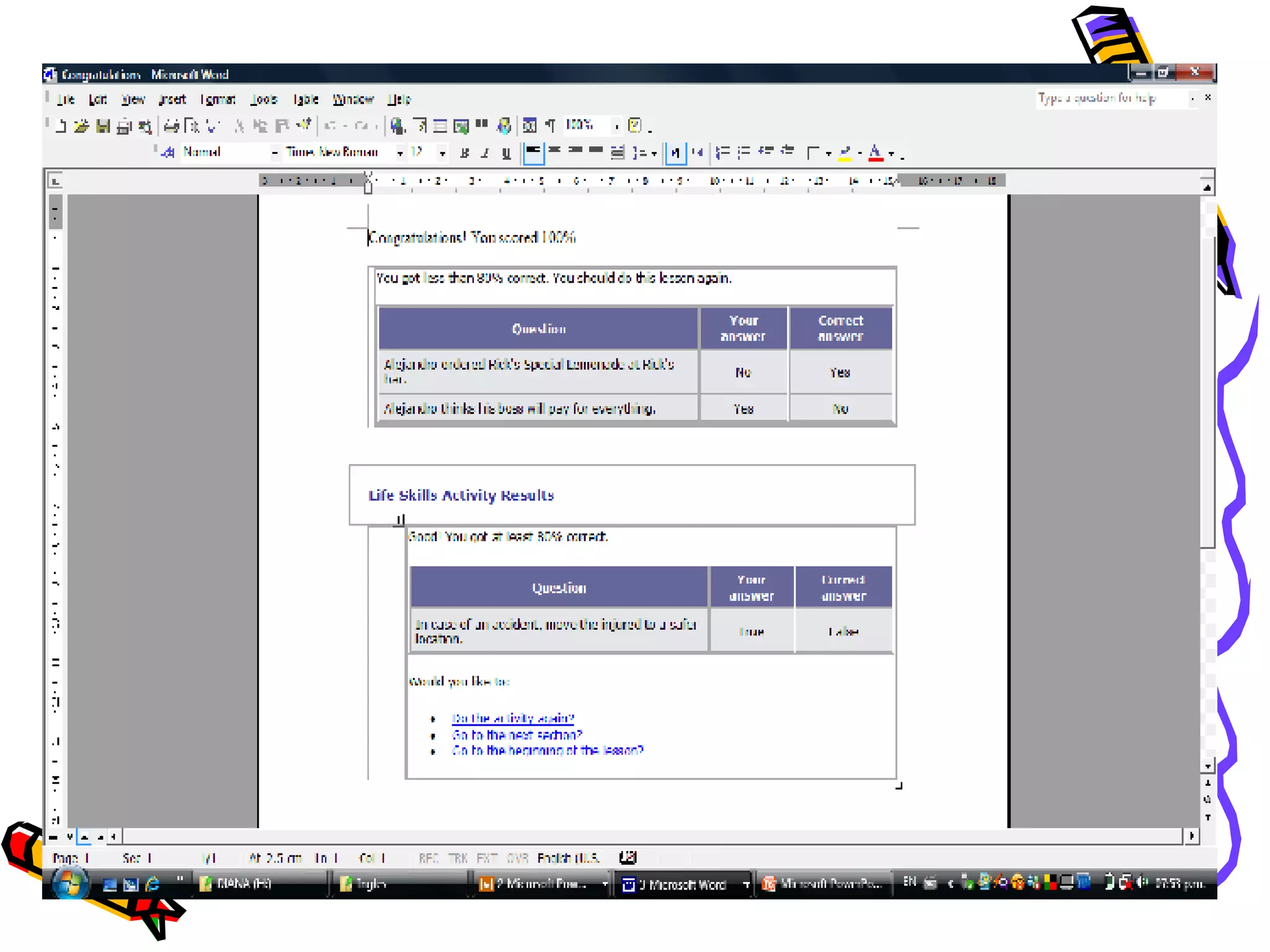The image size is (1270, 952).
Task: Click the Show/Hide paragraph marks icon
Action: tap(551, 126)
